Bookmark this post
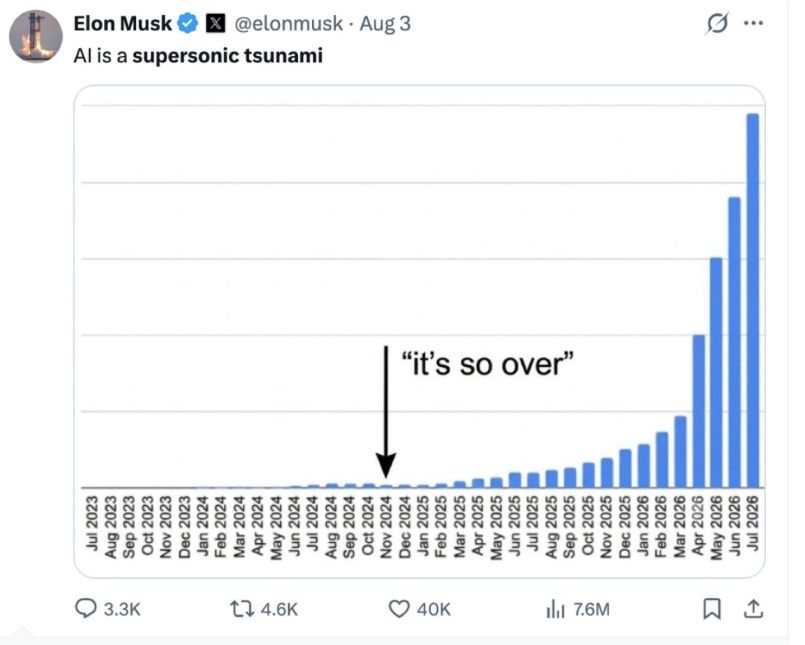This screenshot has height=645, width=805. [x=712, y=609]
